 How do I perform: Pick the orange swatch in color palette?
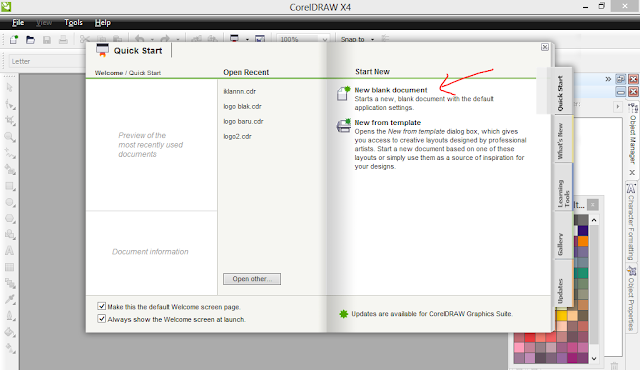582,241
